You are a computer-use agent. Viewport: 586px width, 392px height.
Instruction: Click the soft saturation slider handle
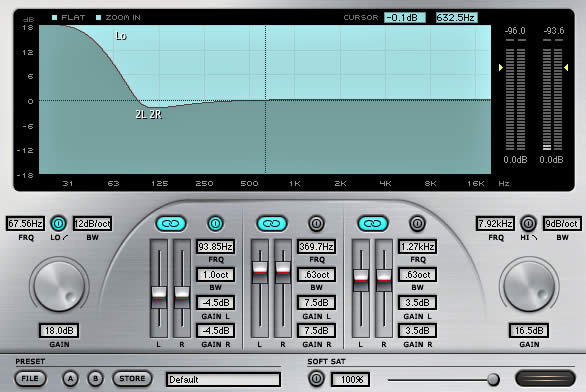[x=493, y=379]
